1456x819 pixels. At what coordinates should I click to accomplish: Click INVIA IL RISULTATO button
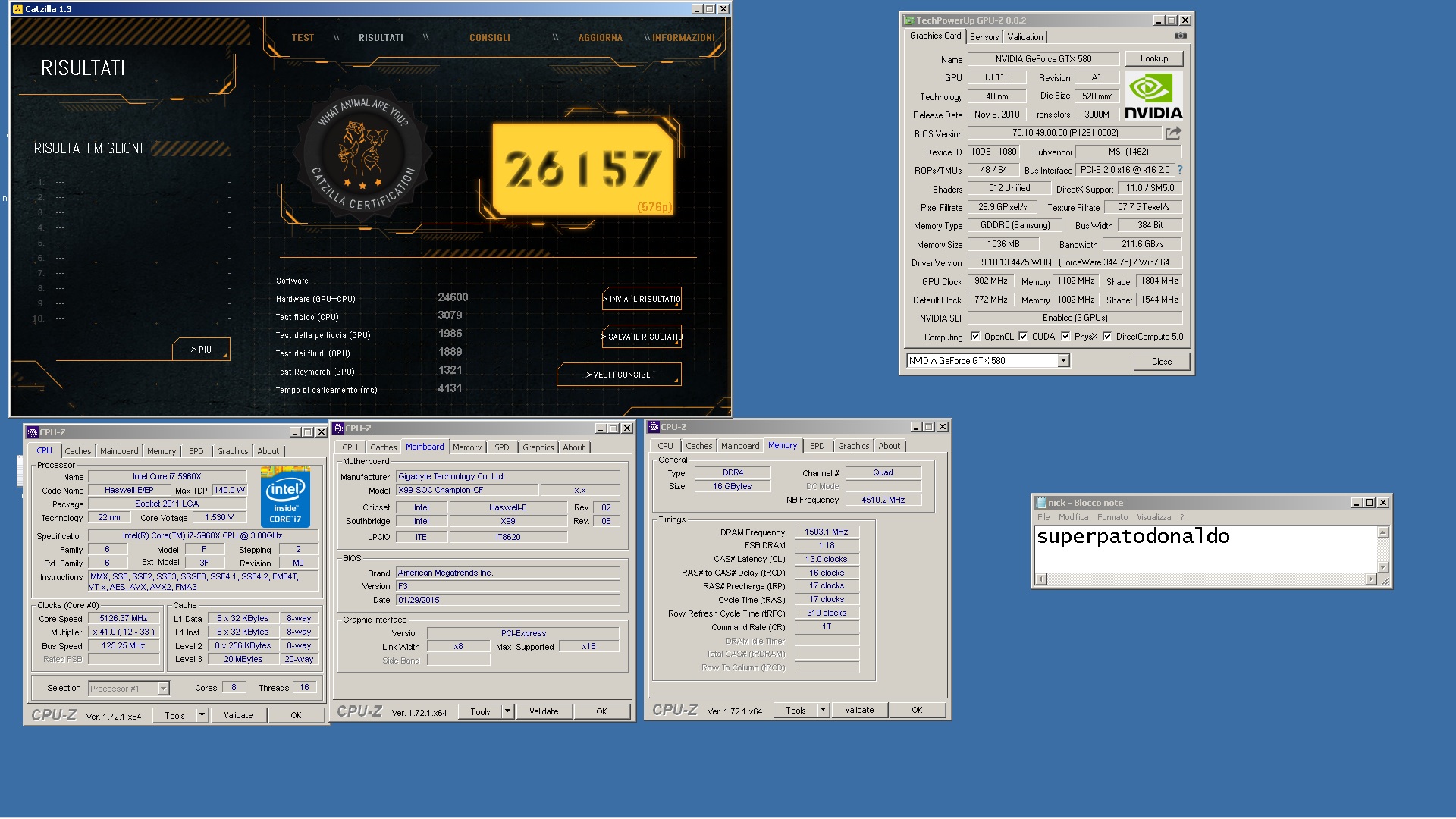coord(642,299)
